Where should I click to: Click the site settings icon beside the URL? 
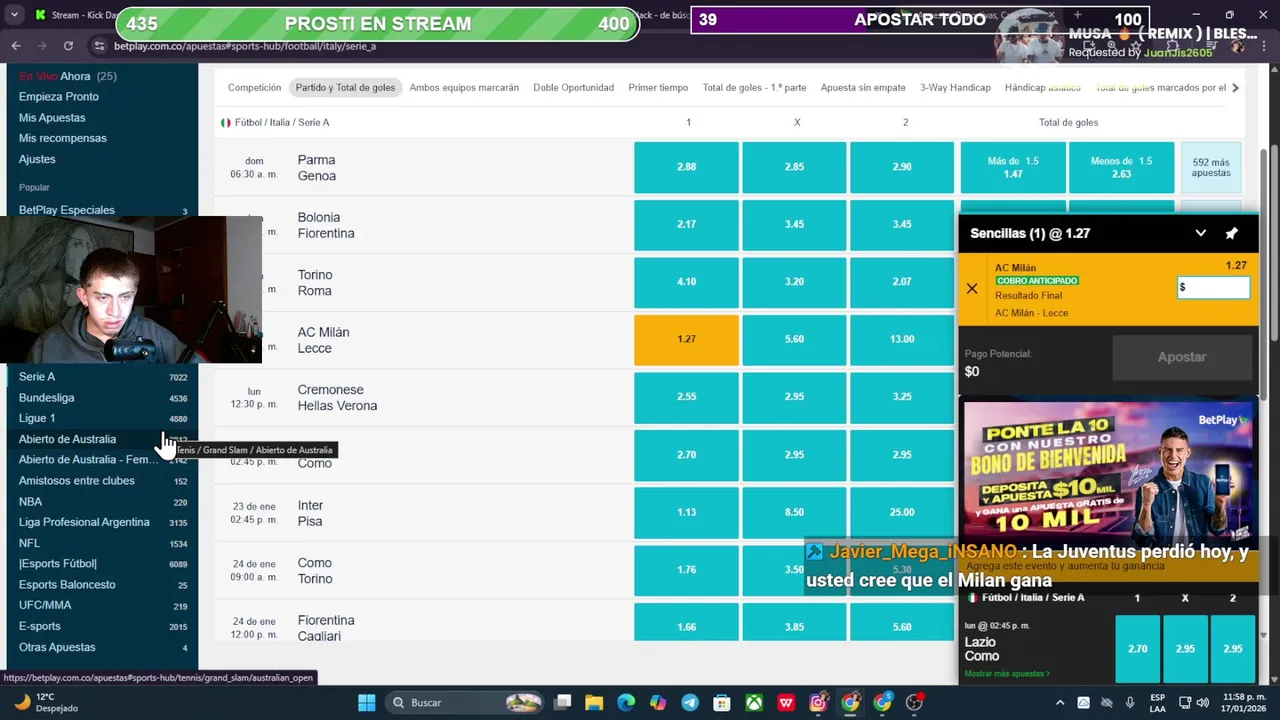(x=98, y=46)
